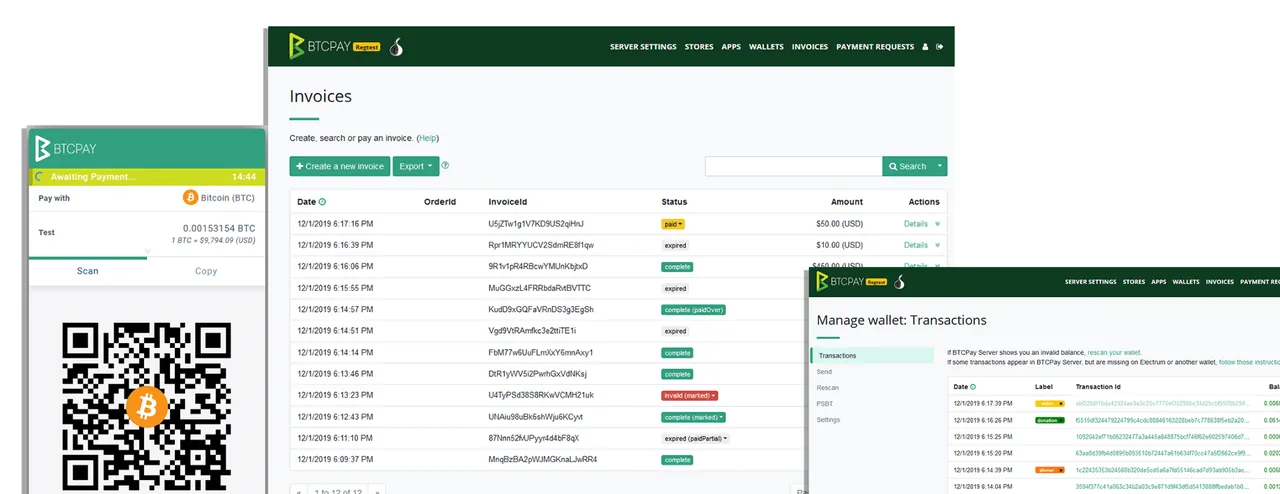Click the BTCPay logo in Invoices window
The height and width of the screenshot is (494, 1280).
pos(319,46)
